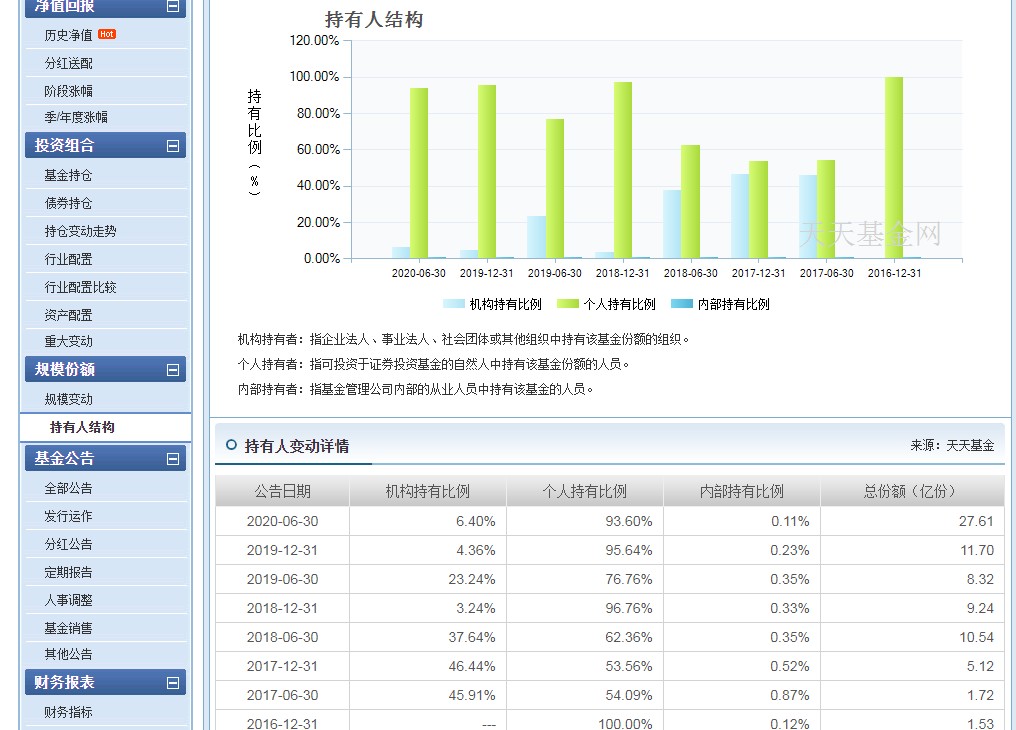Select total shares value 27.61
Screen dimensions: 1016x730
coord(976,521)
